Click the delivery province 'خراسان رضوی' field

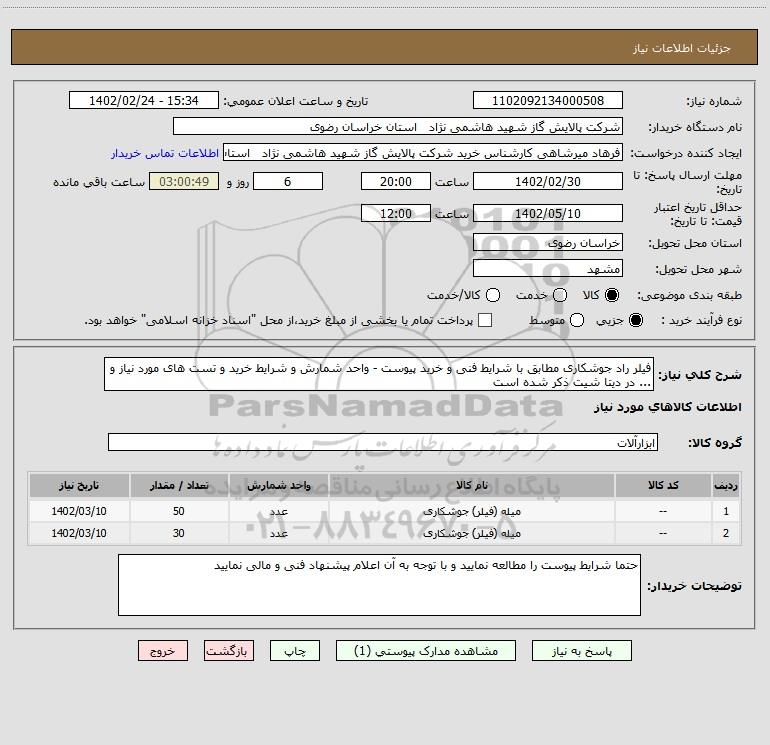click(x=546, y=243)
